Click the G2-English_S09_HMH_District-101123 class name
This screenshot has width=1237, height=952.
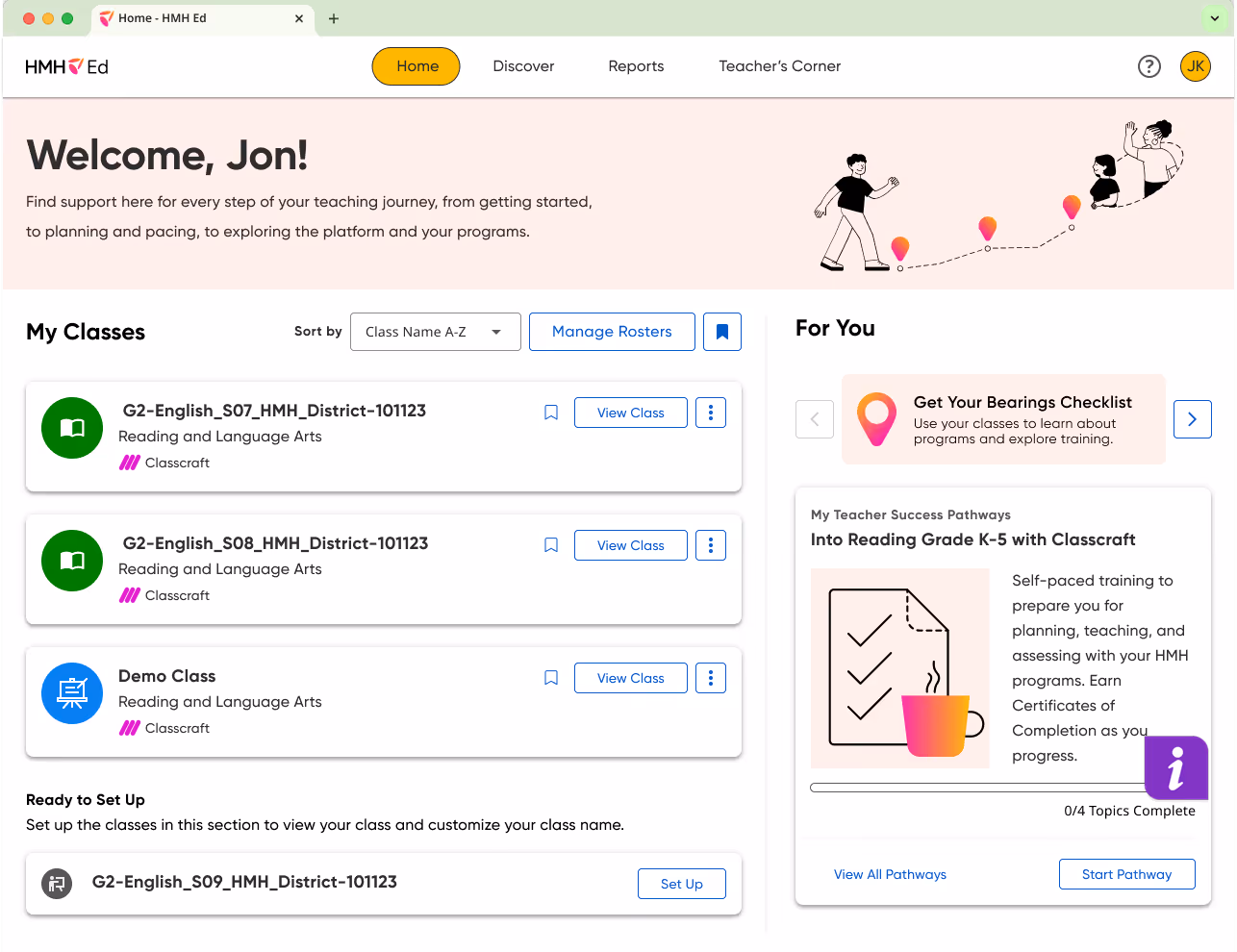[x=244, y=882]
